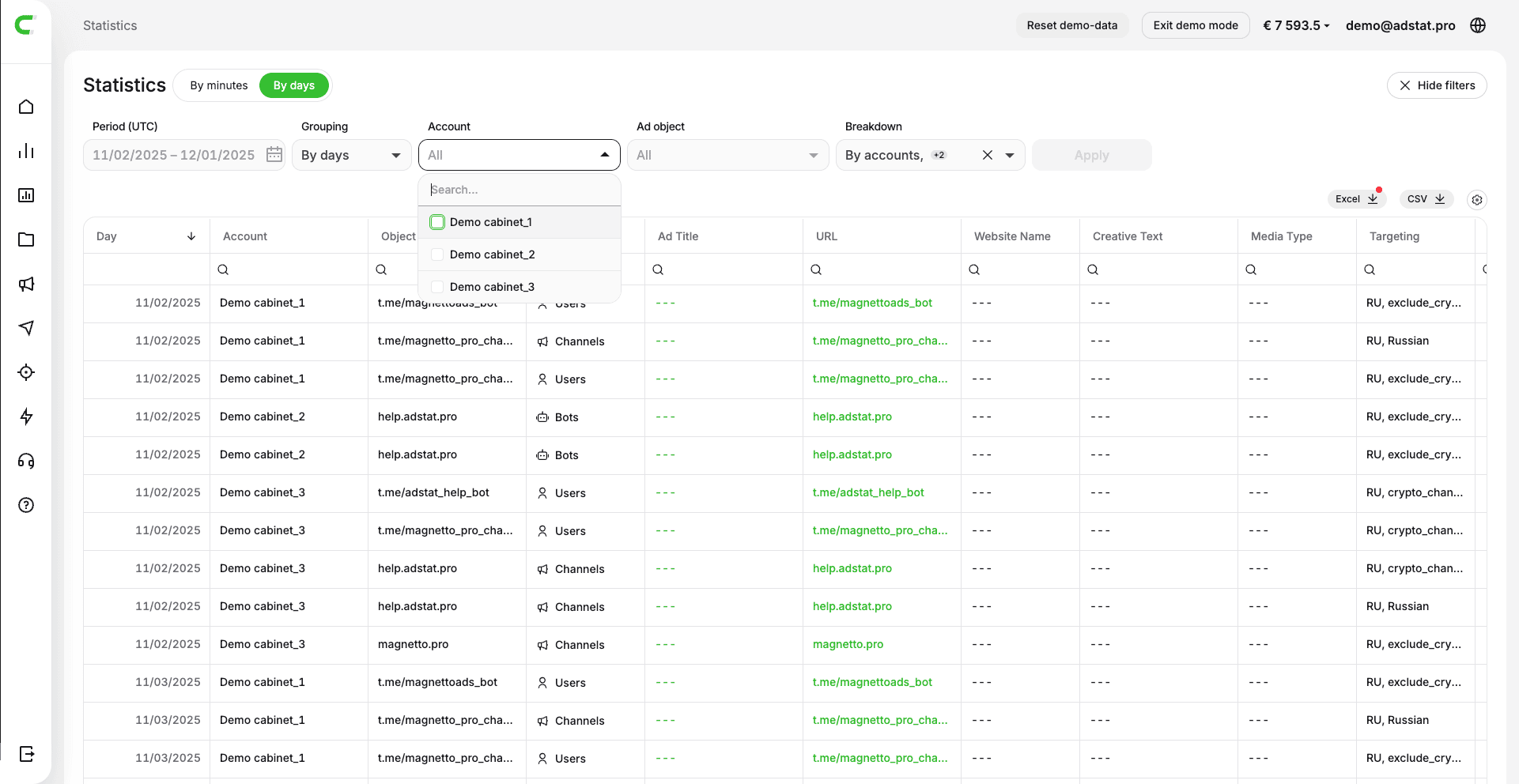Click the account Search input field

(x=519, y=190)
